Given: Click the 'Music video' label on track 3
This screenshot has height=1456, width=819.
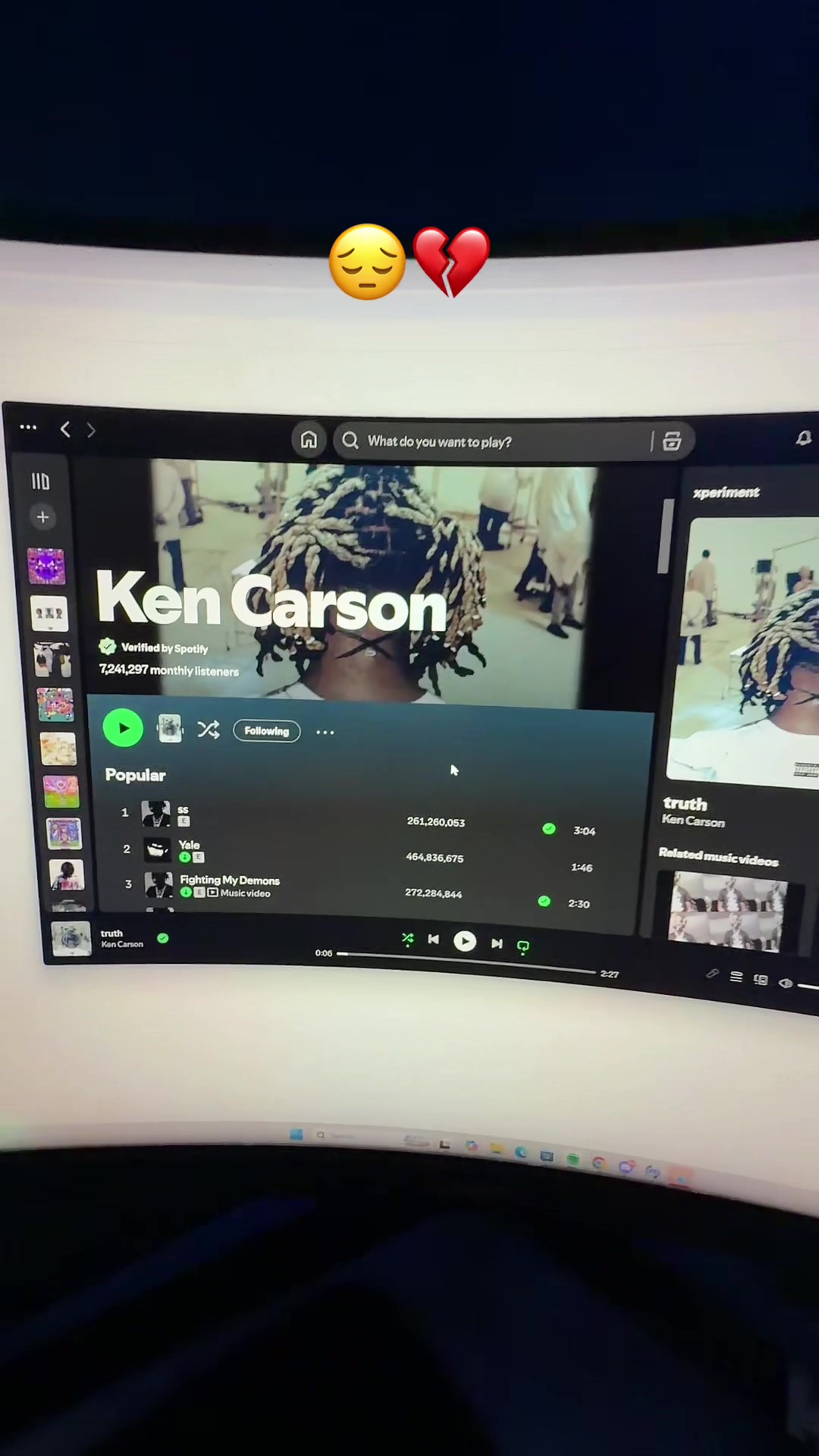Looking at the screenshot, I should 245,893.
